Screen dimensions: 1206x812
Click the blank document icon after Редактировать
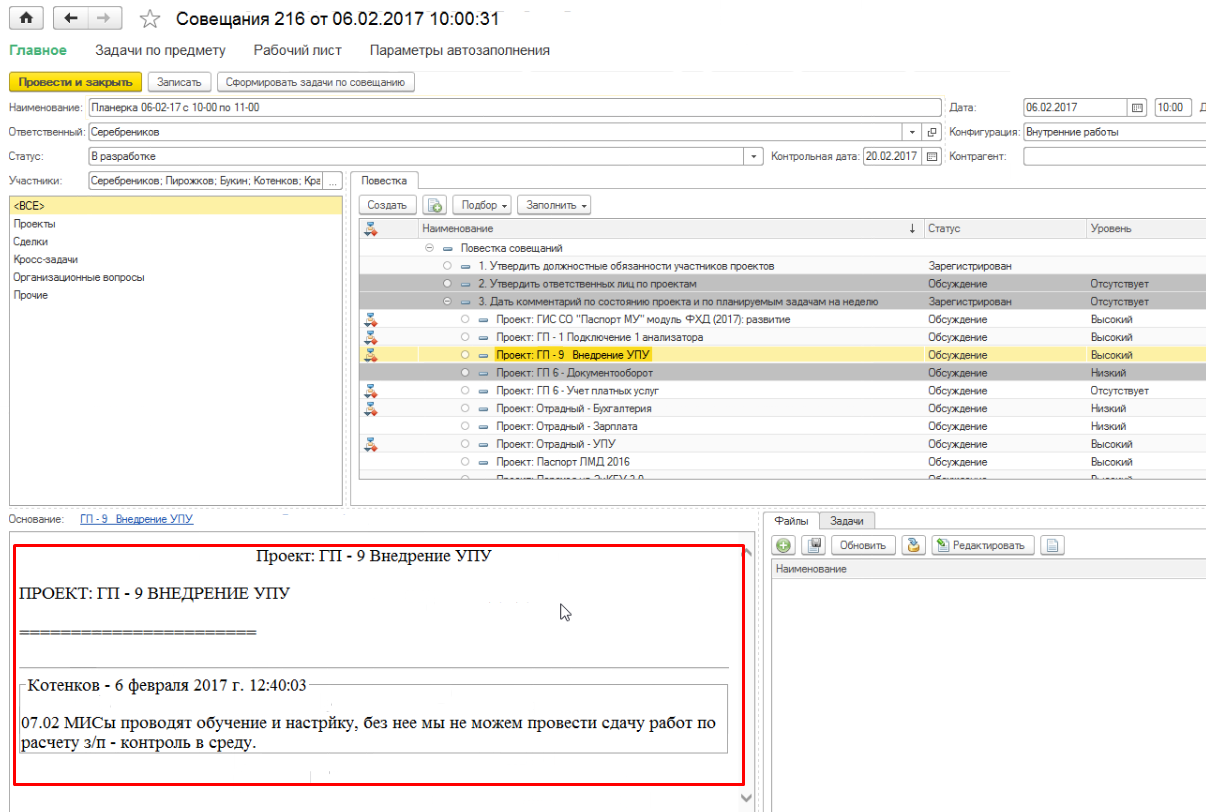(x=1052, y=545)
